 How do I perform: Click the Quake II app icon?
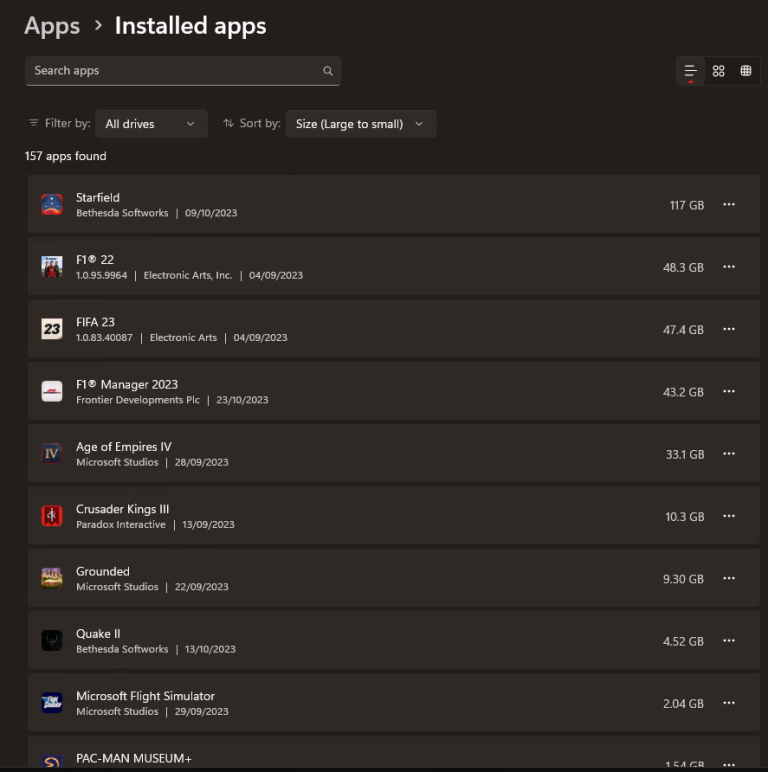pos(52,641)
